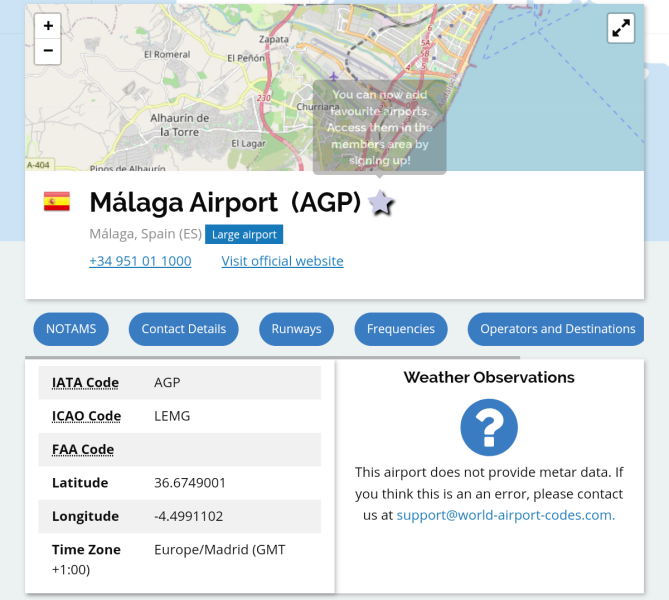
Task: Click the FAA Code label
Action: tap(83, 449)
